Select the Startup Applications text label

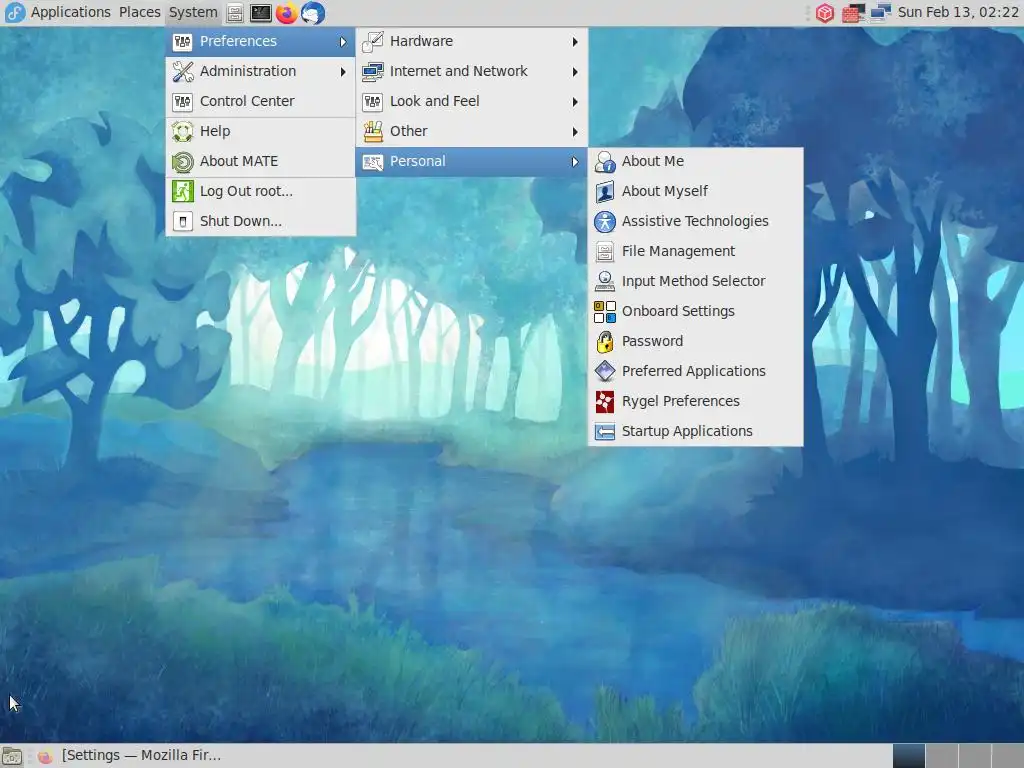coord(687,432)
